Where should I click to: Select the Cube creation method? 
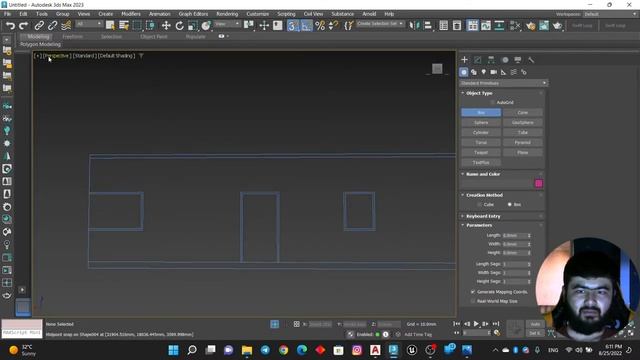click(480, 204)
